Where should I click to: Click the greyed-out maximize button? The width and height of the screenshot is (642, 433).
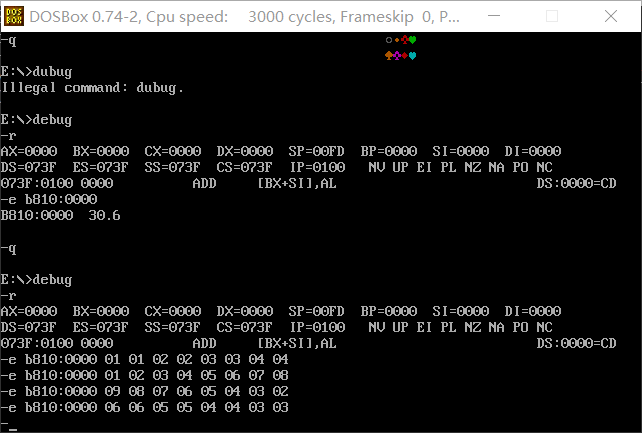[x=552, y=16]
